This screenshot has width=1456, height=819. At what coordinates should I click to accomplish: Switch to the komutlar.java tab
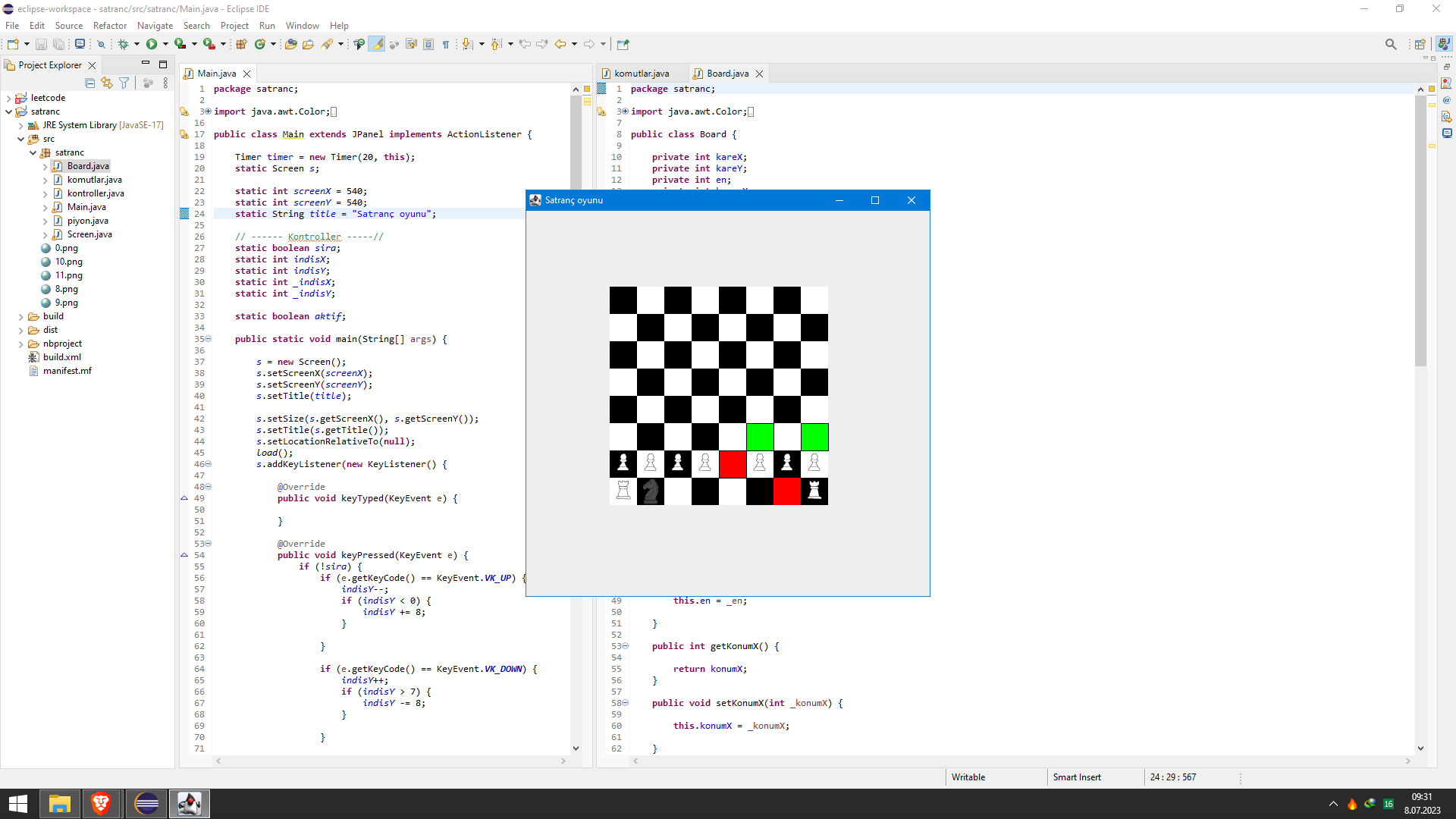(x=642, y=74)
